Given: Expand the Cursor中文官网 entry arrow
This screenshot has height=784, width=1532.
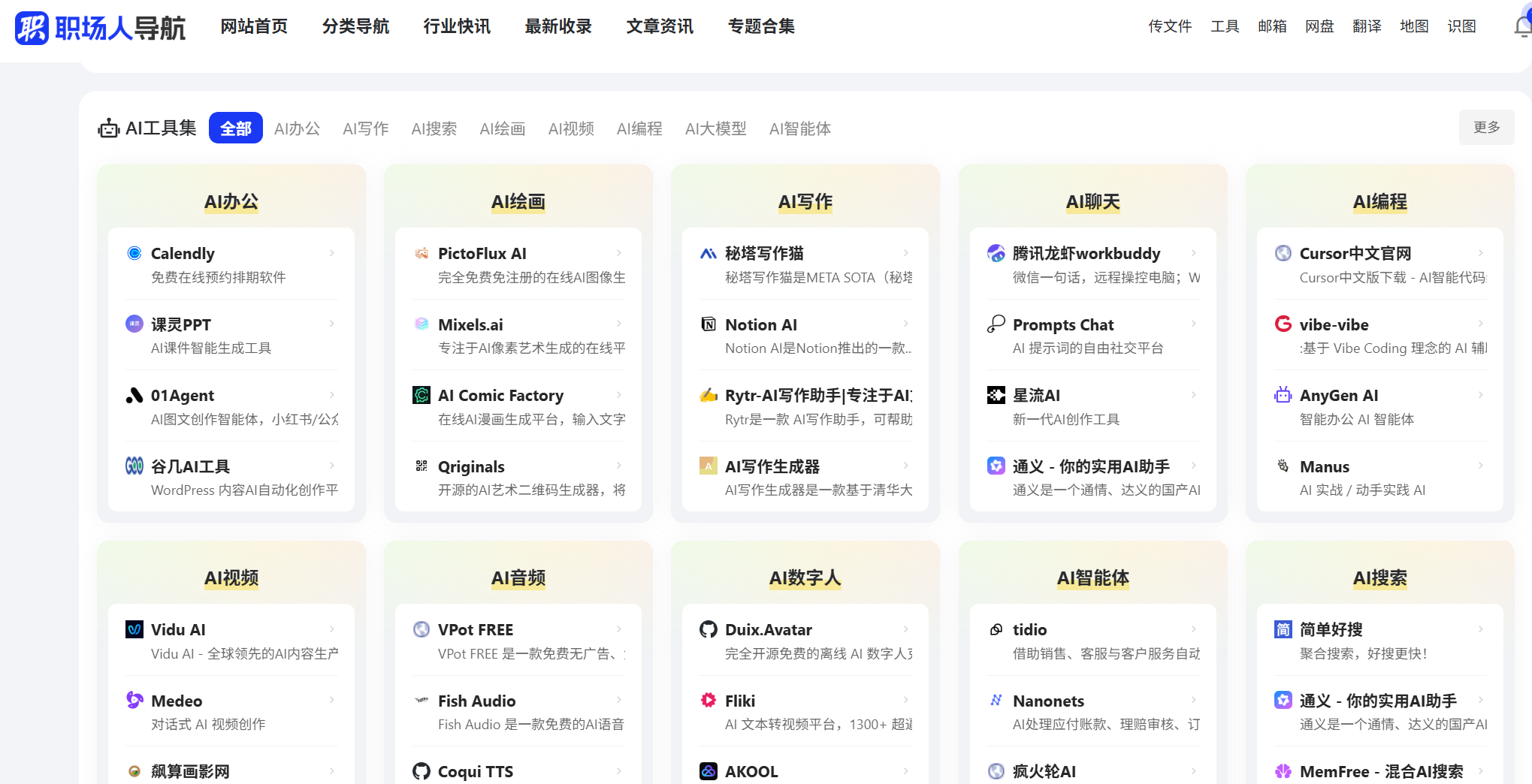Looking at the screenshot, I should pos(1481,253).
